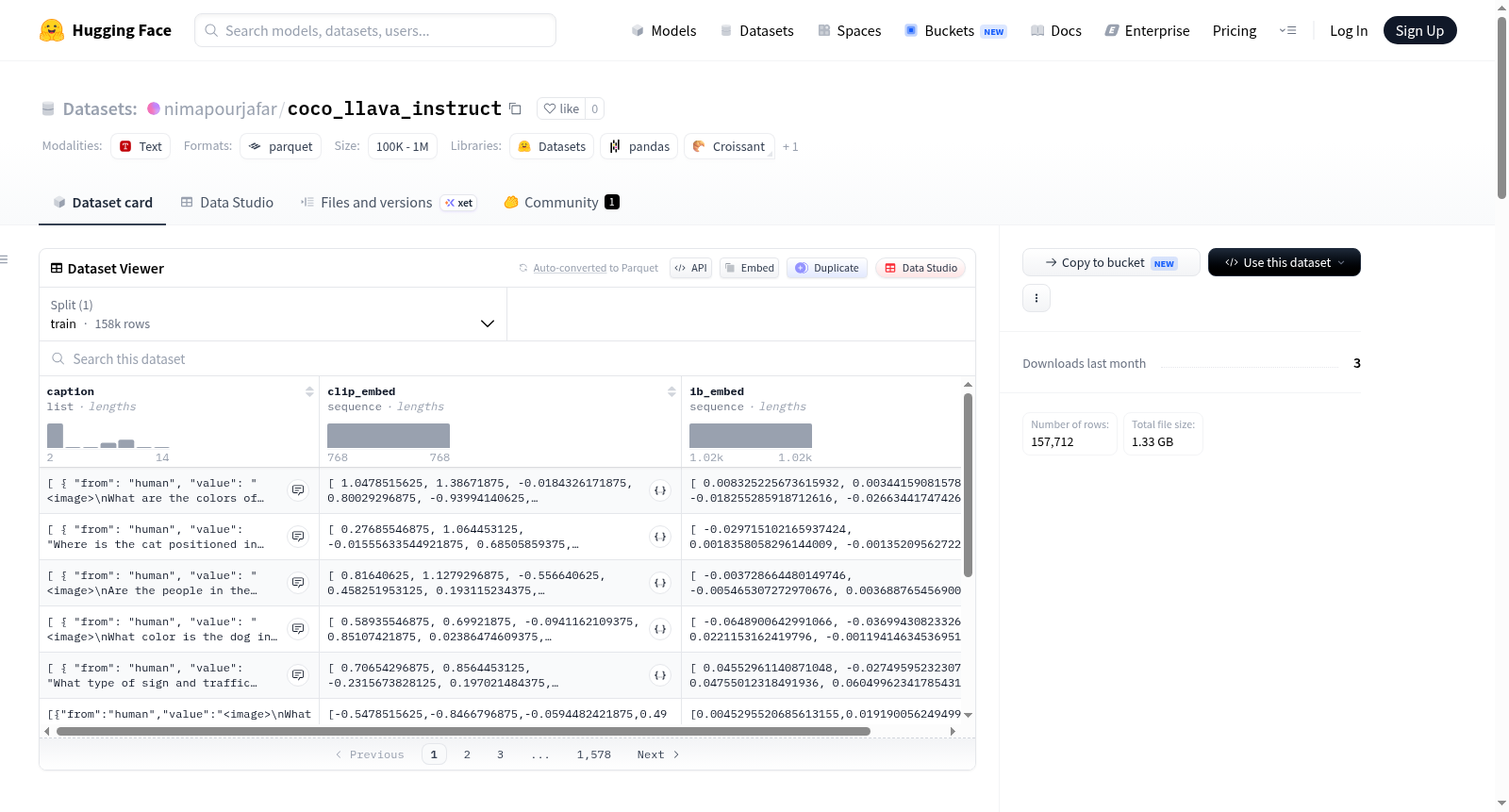Select the 100K - 1M size tag
Screen dimensions: 1509x812
[402, 146]
